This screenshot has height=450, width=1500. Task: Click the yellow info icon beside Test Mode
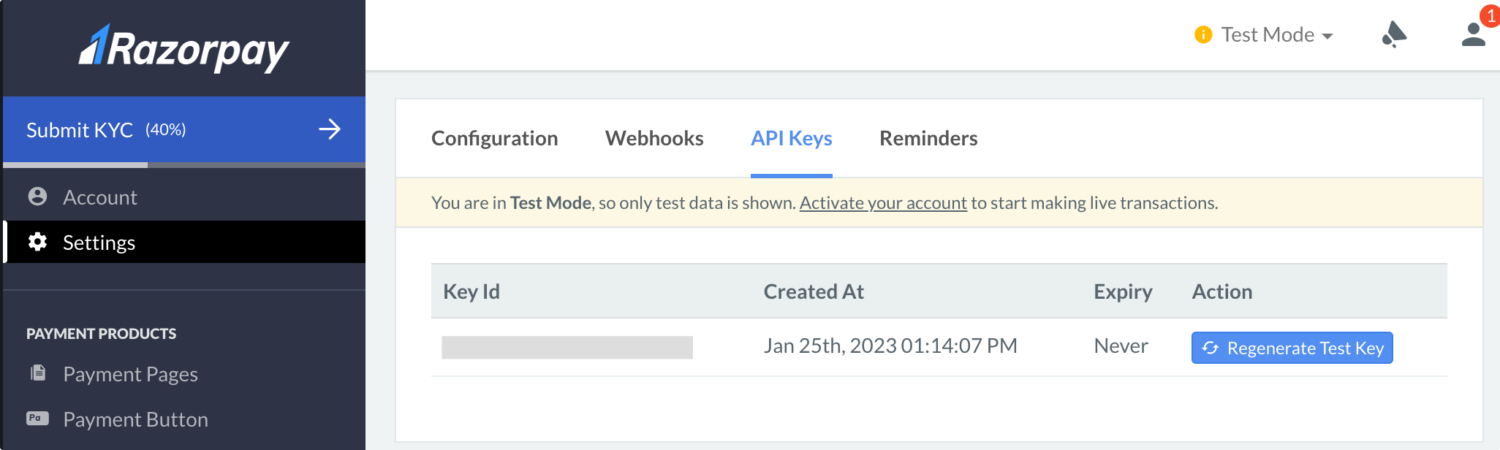(1204, 35)
